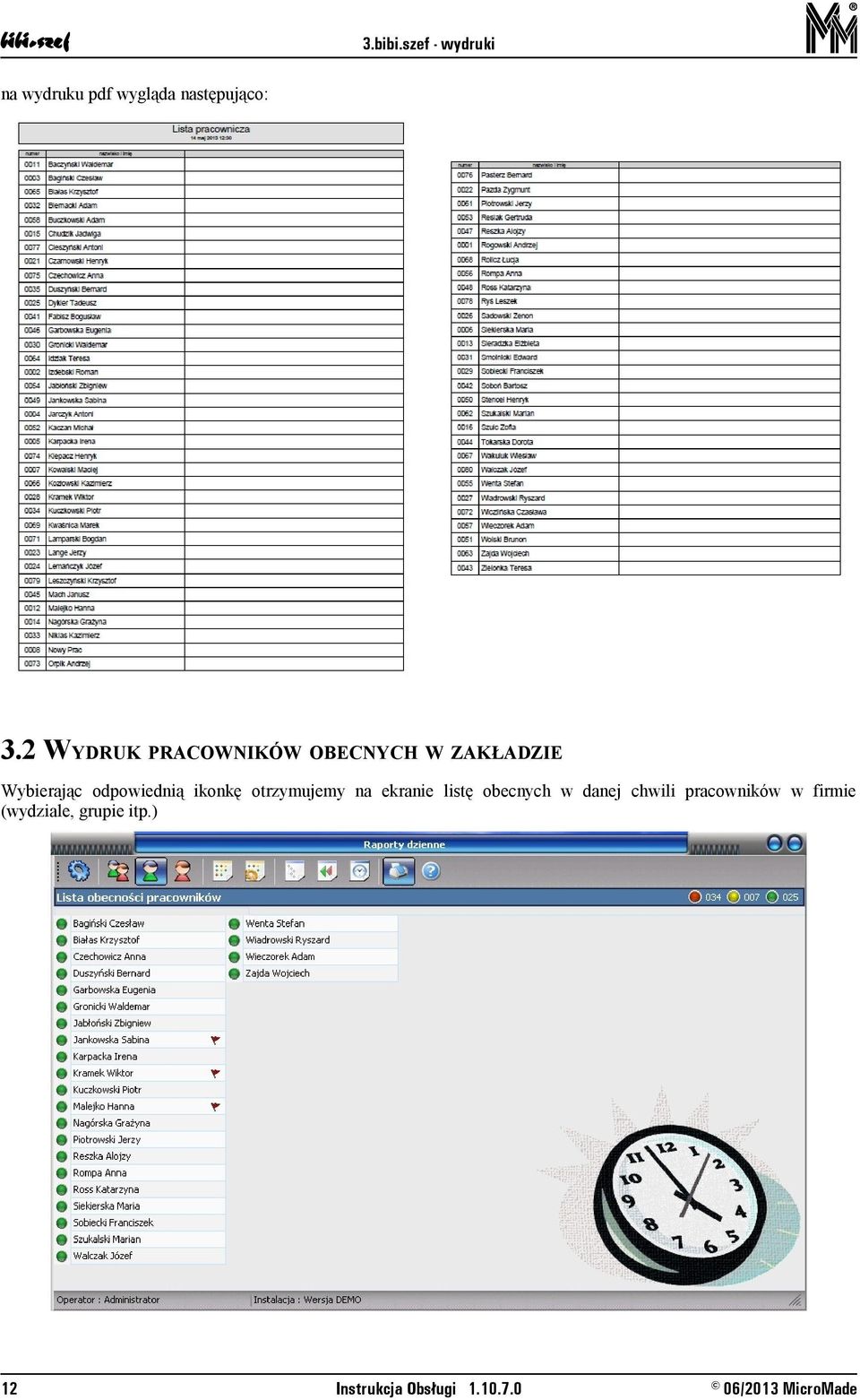
Task: Click row 0043 Zielonka Teresa on the printout
Action: click(646, 567)
